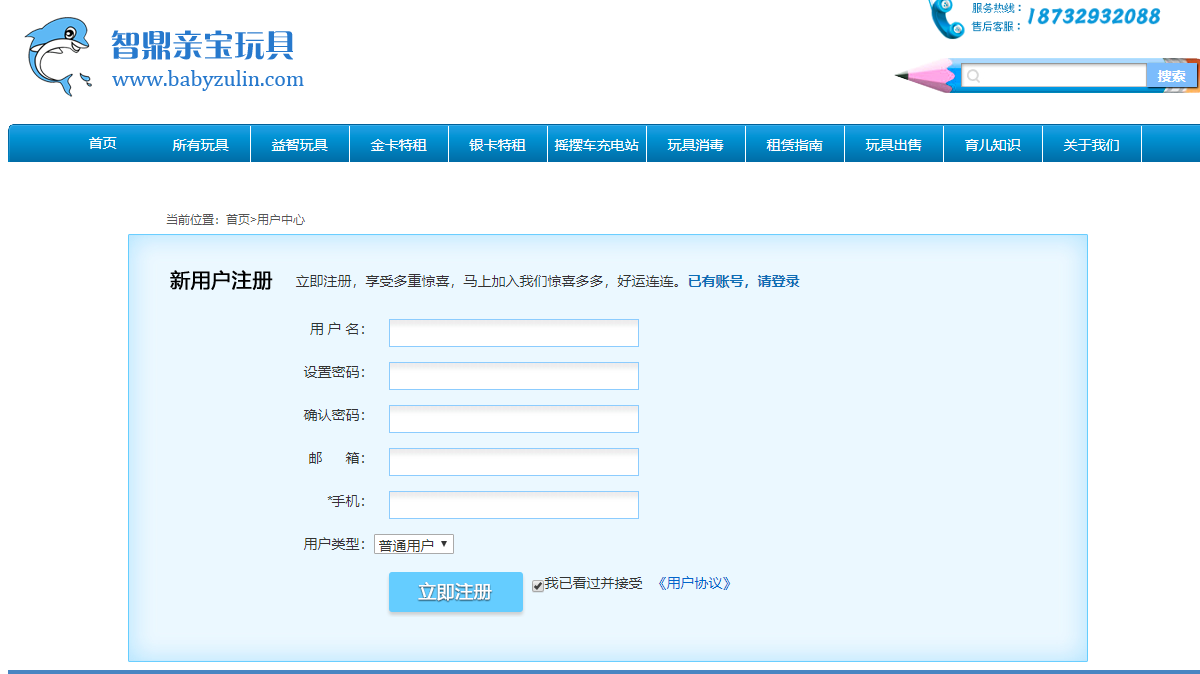Focus the 邮箱 input field
1200x674 pixels.
[x=514, y=462]
